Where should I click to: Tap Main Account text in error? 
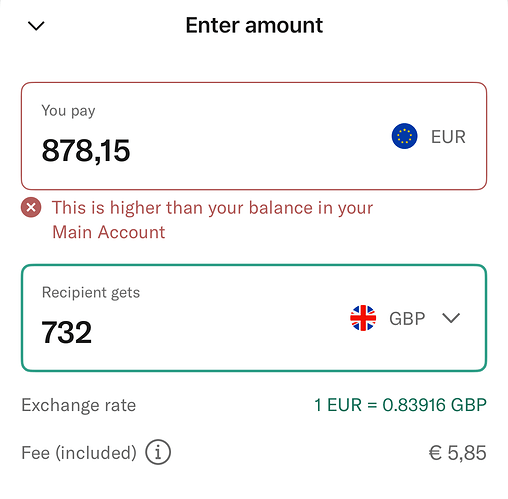[109, 232]
